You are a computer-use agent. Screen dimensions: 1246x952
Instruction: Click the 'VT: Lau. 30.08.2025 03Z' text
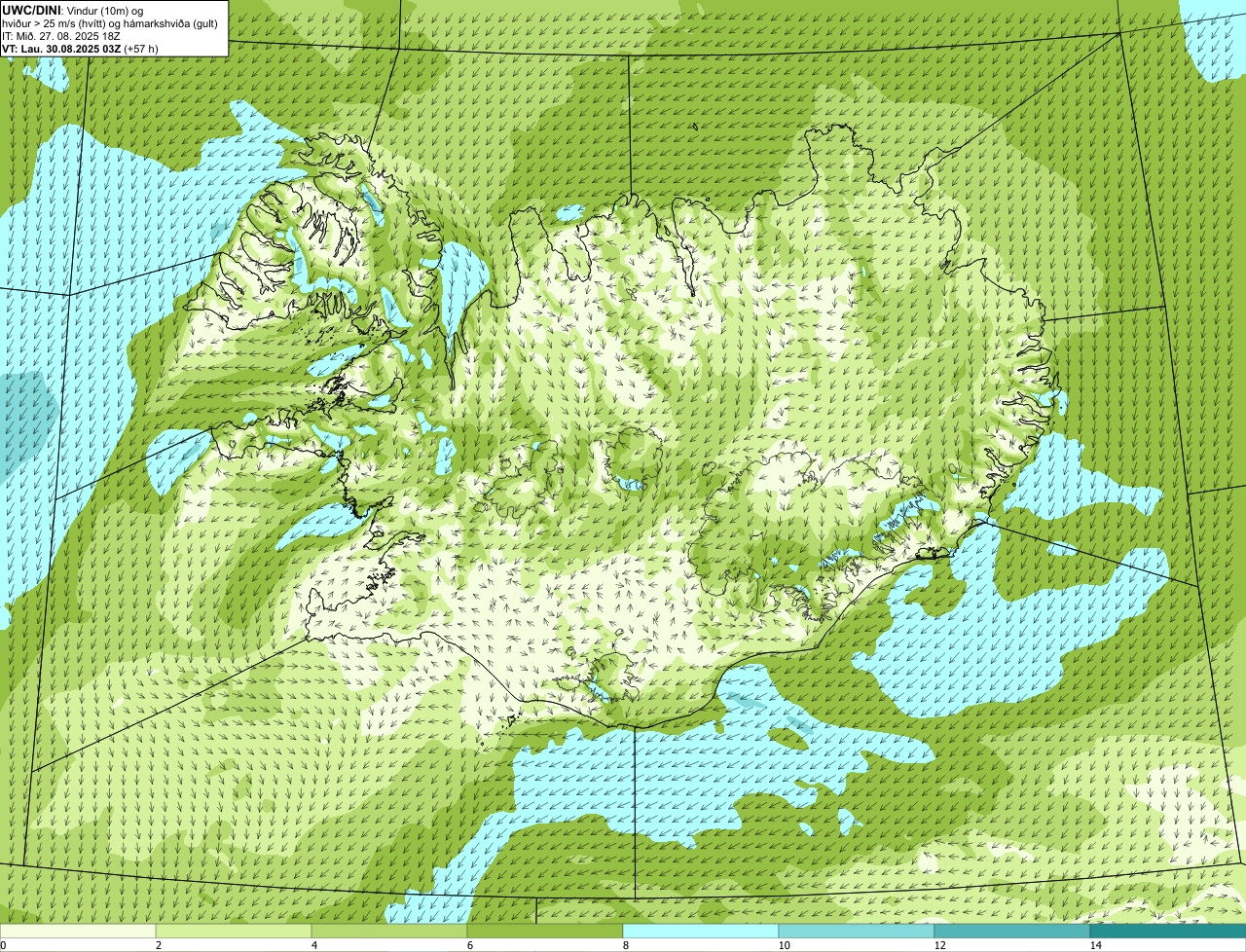(61, 48)
